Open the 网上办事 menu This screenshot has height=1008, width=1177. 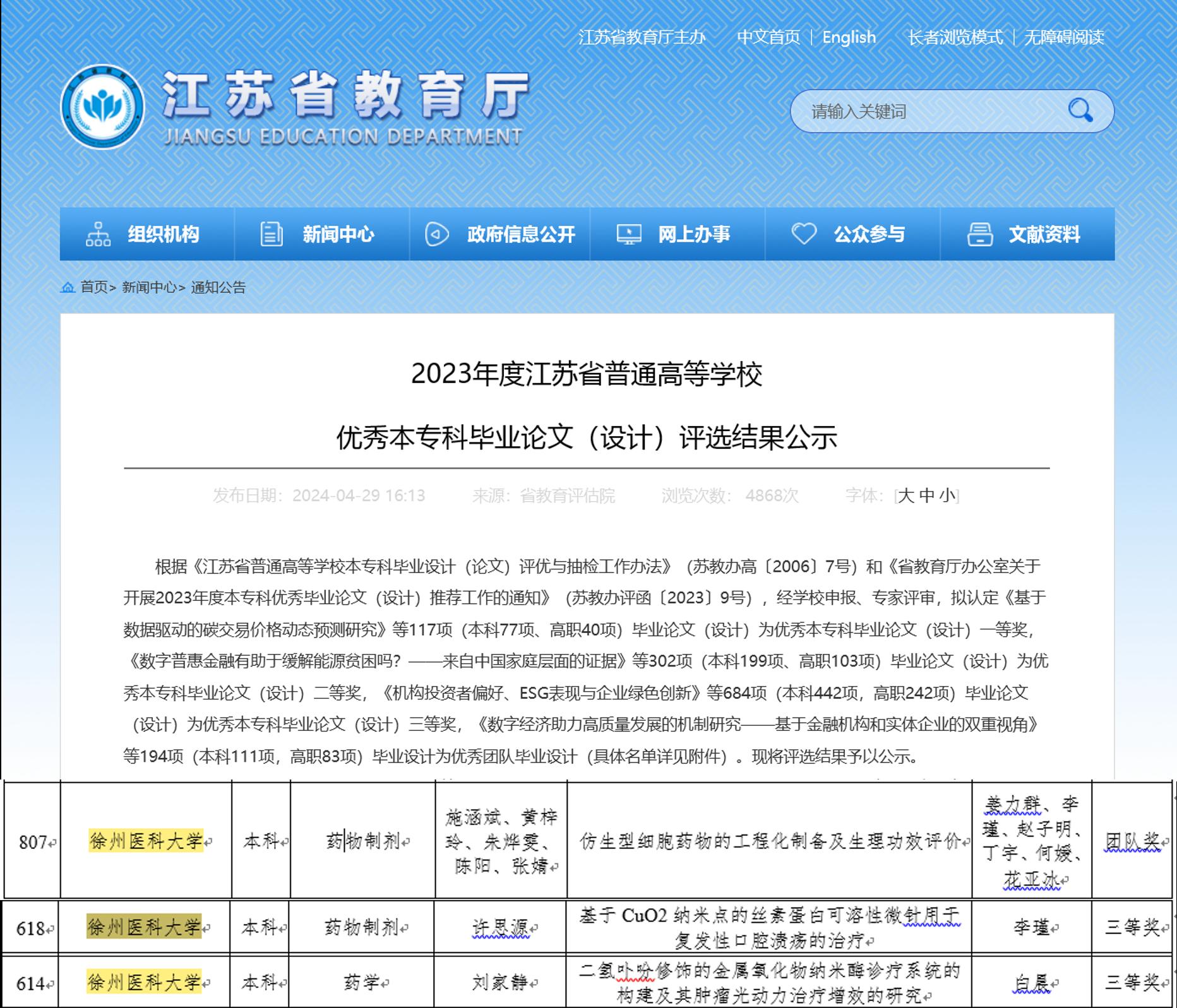(678, 234)
